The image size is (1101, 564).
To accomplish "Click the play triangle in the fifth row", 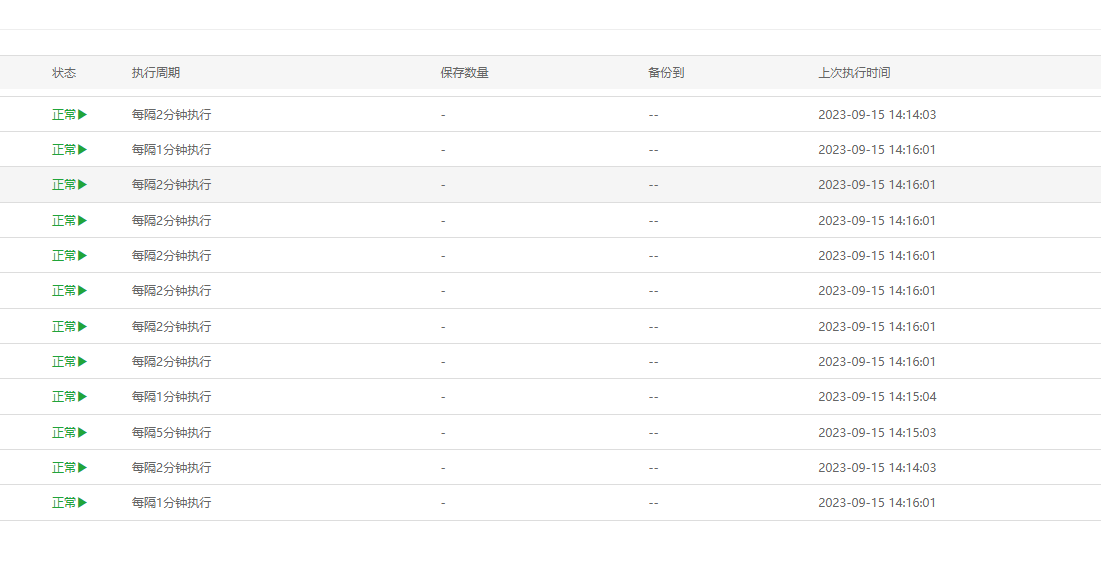I will click(83, 256).
